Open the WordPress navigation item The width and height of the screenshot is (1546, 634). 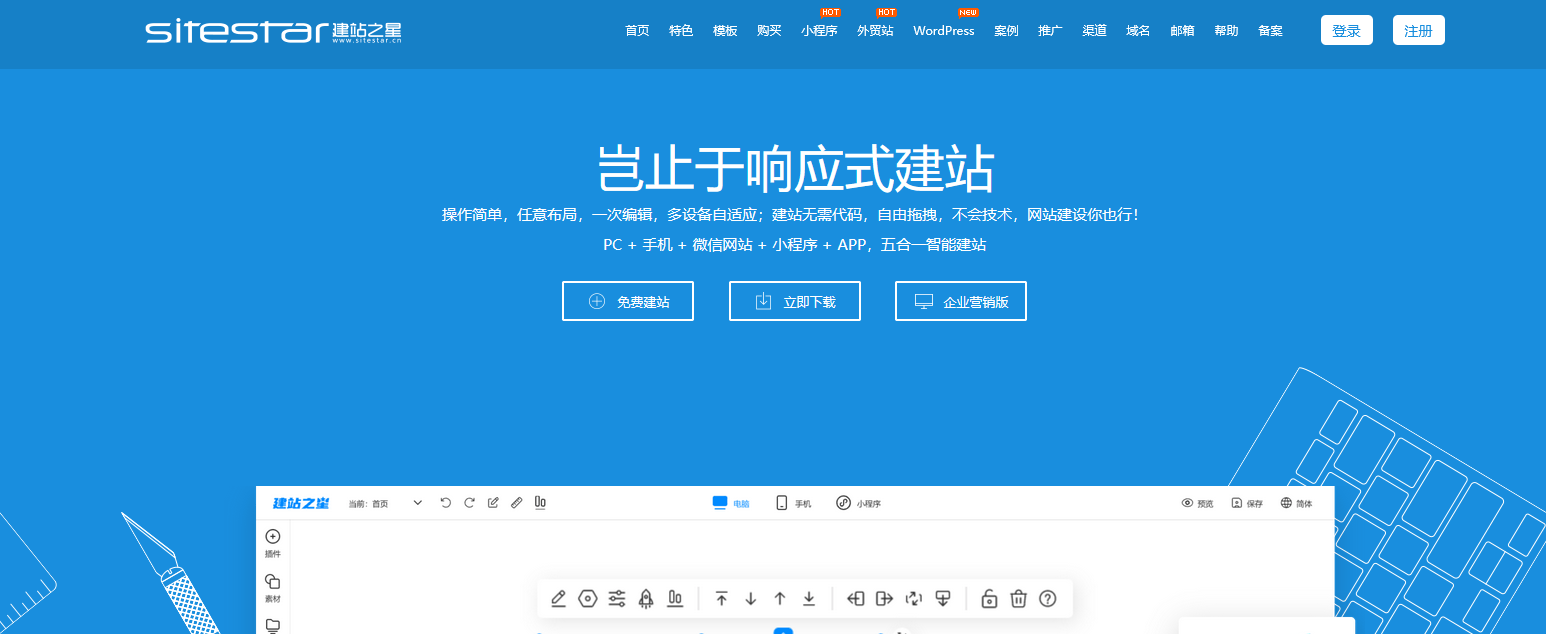[x=943, y=31]
